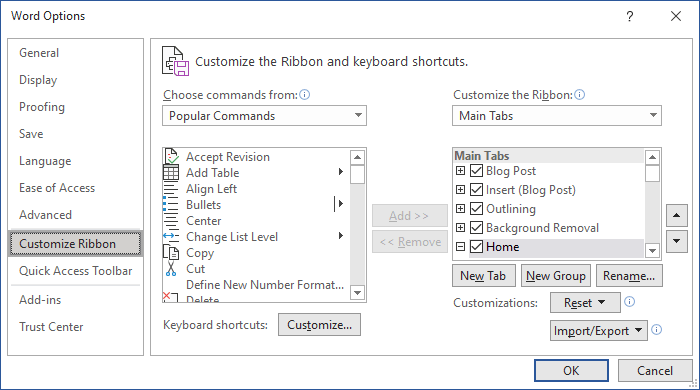
Task: Expand the Insert (Blog Post) node
Action: [460, 190]
